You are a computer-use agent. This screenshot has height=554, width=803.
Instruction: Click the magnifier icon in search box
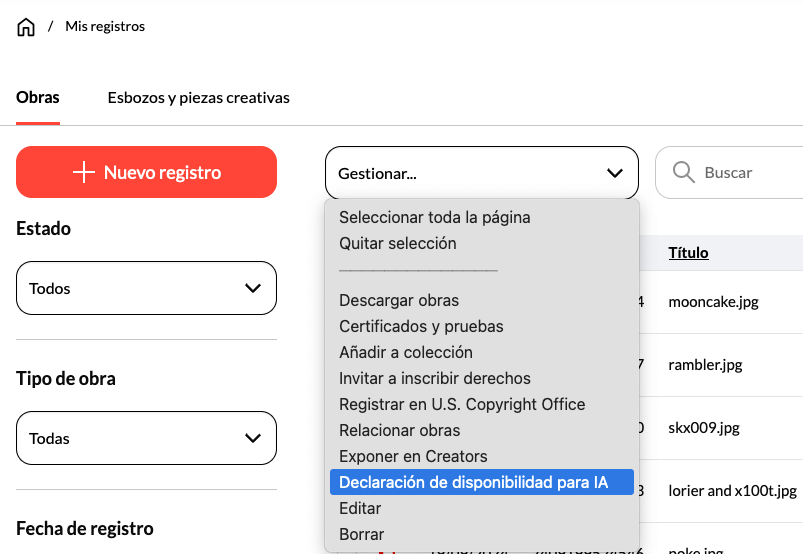click(684, 173)
